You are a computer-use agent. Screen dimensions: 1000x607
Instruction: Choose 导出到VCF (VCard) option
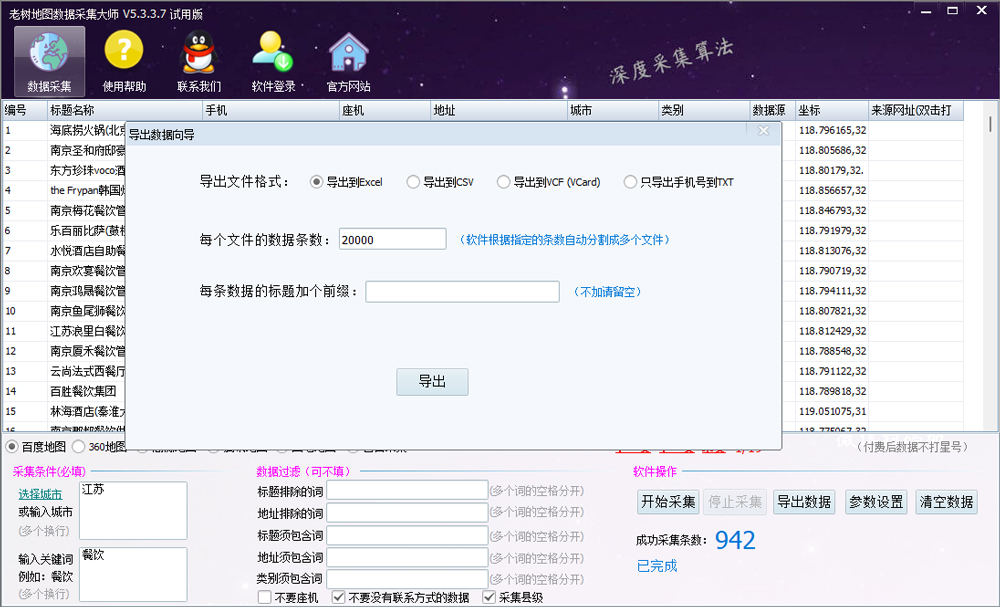[x=503, y=182]
